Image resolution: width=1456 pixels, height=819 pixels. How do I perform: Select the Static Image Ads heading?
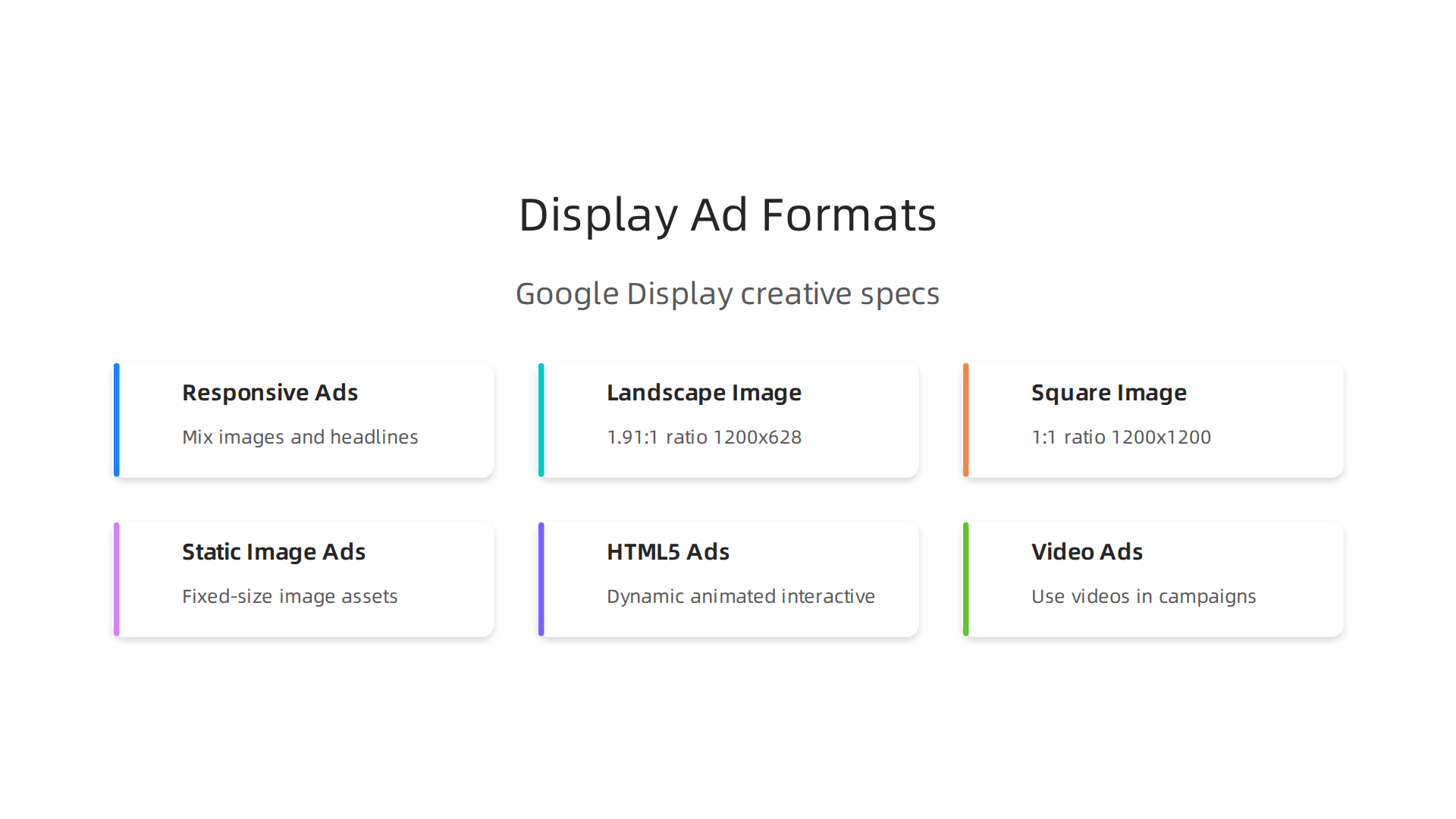274,552
